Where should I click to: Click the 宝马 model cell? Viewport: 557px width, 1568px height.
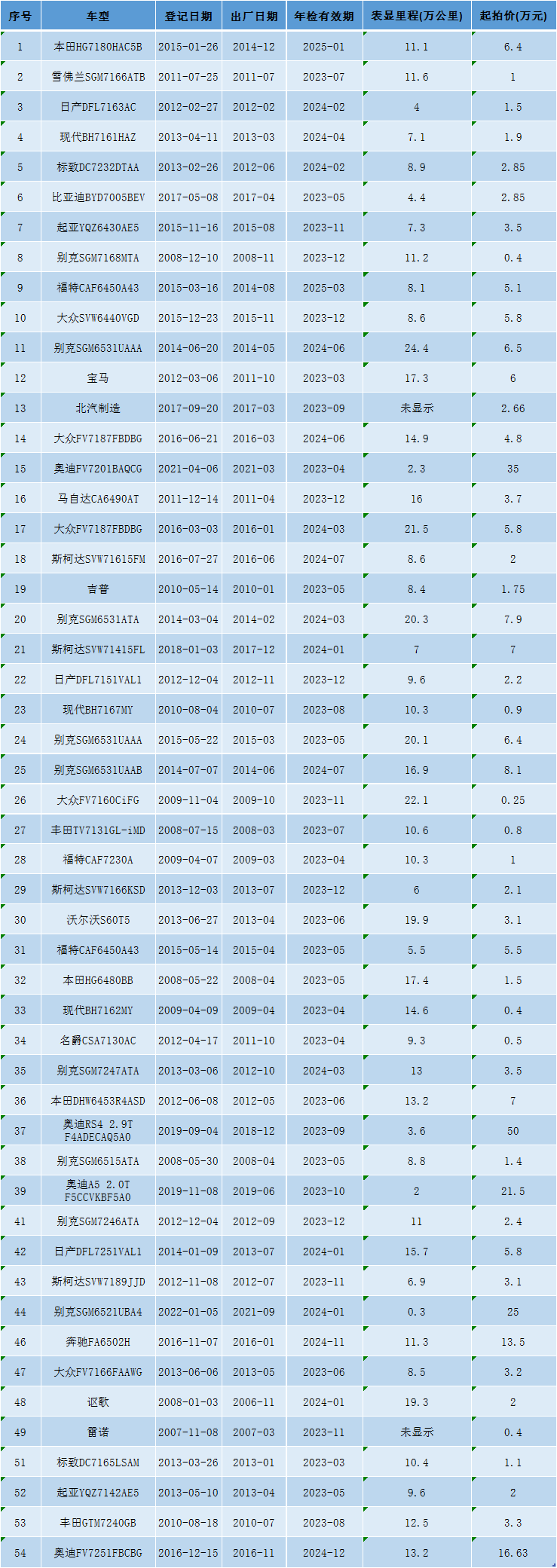98,378
